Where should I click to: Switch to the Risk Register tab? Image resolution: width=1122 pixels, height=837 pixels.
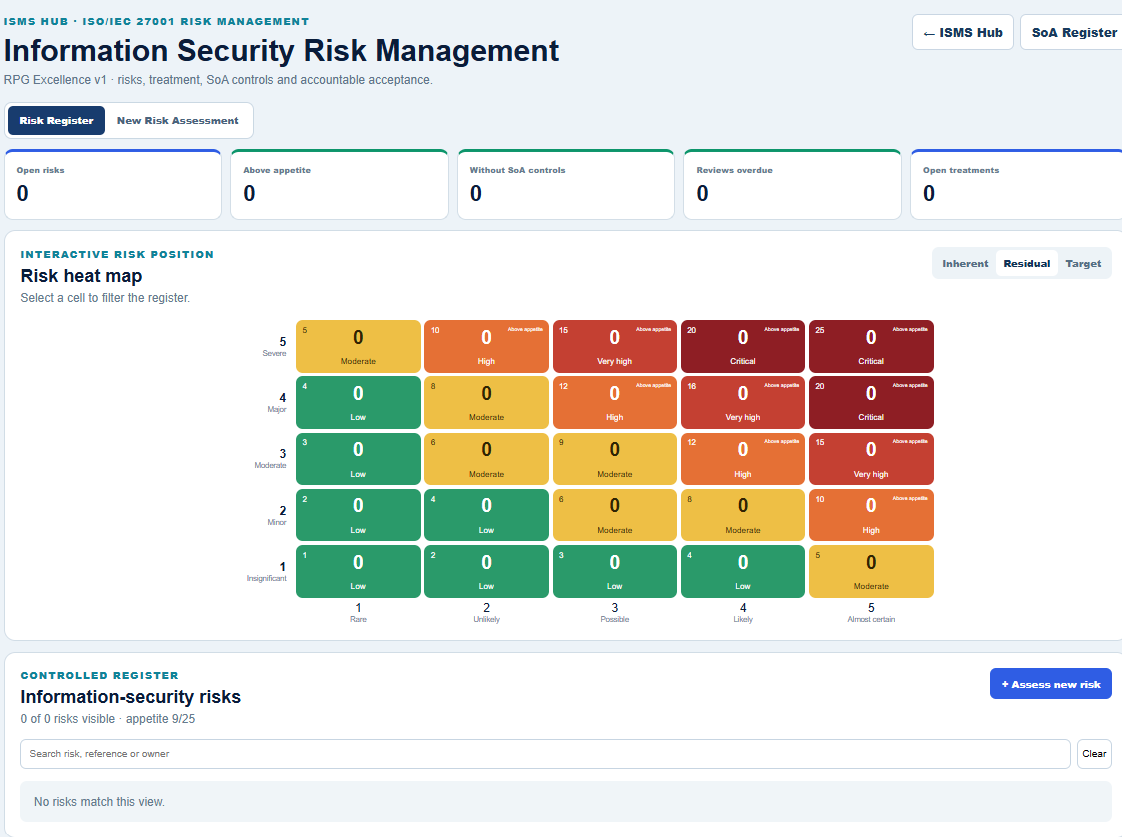point(57,120)
